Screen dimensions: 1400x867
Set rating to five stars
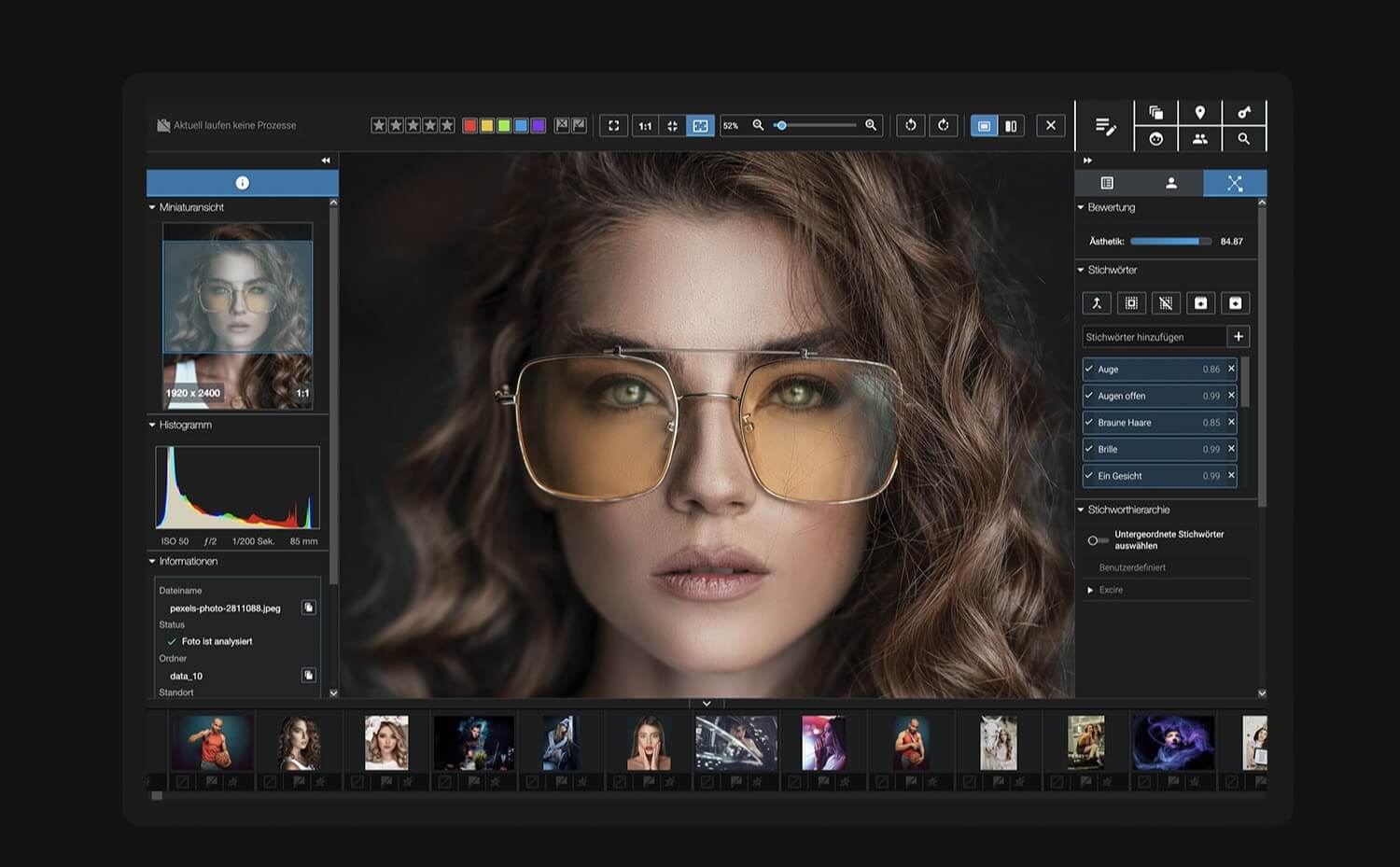point(447,125)
